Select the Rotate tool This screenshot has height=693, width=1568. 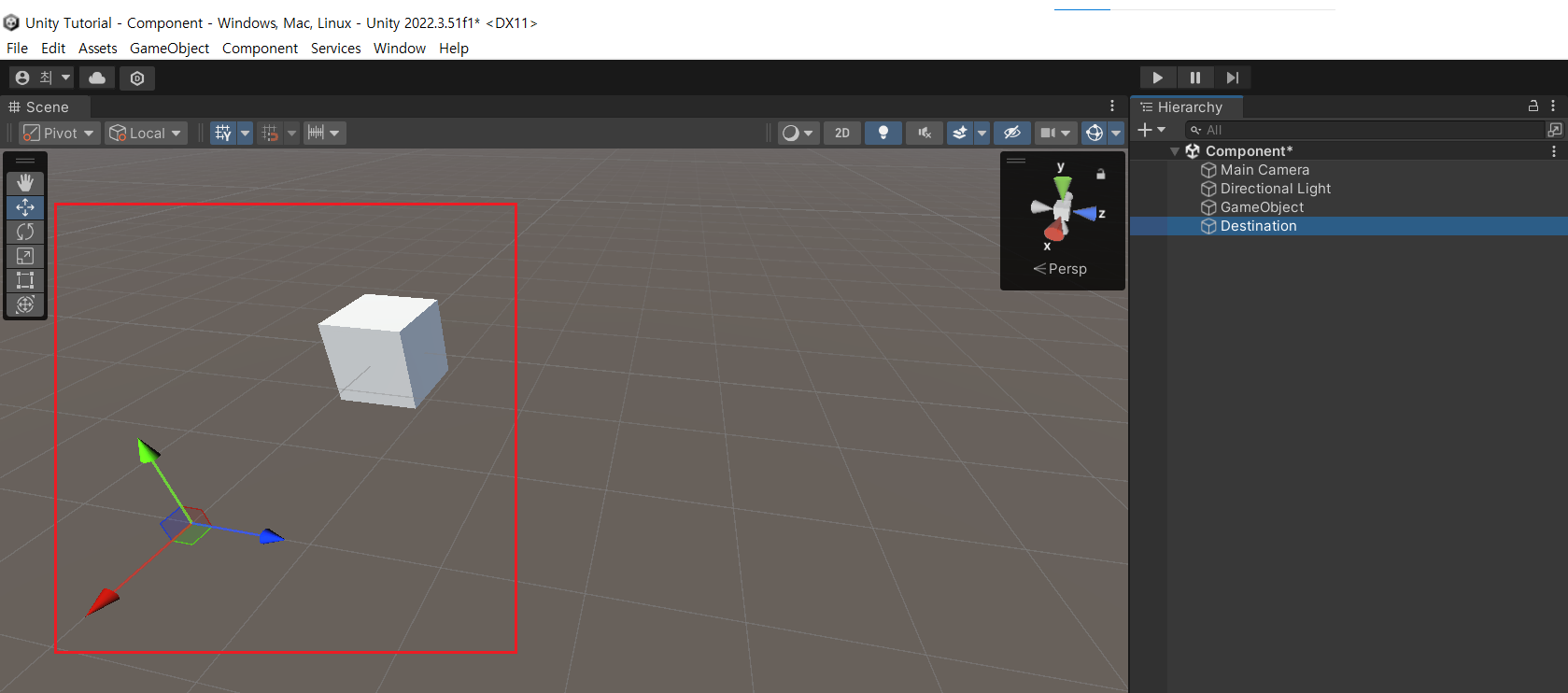[25, 232]
